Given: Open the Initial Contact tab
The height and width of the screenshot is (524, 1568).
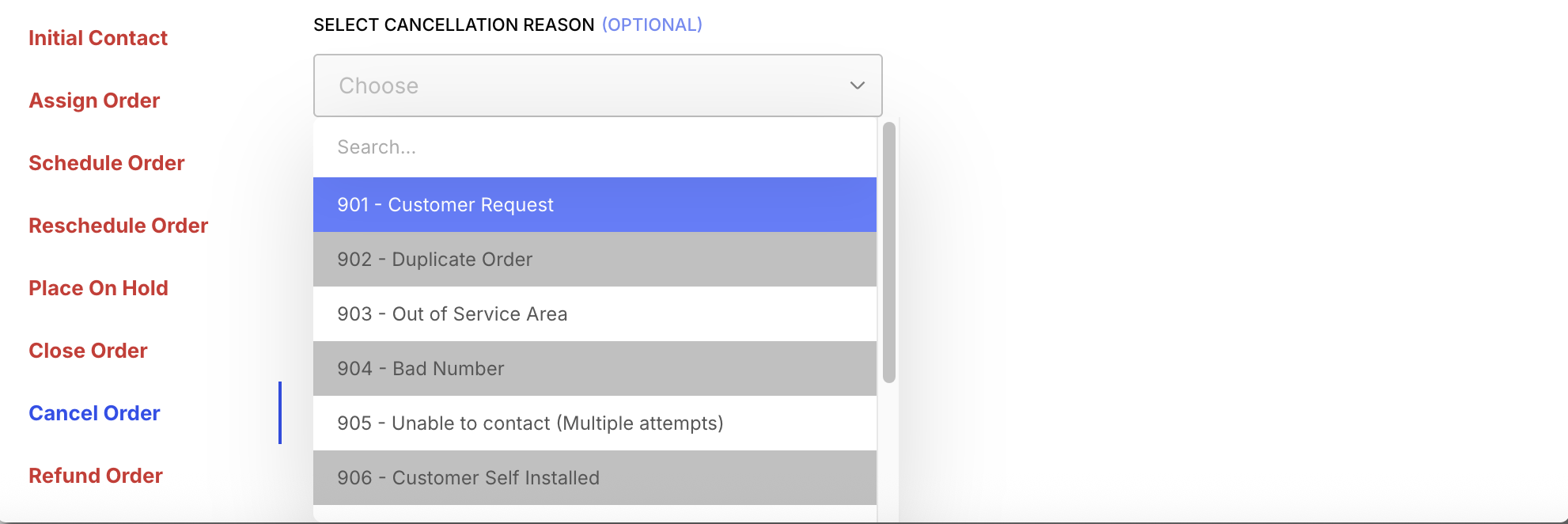Looking at the screenshot, I should [x=98, y=38].
